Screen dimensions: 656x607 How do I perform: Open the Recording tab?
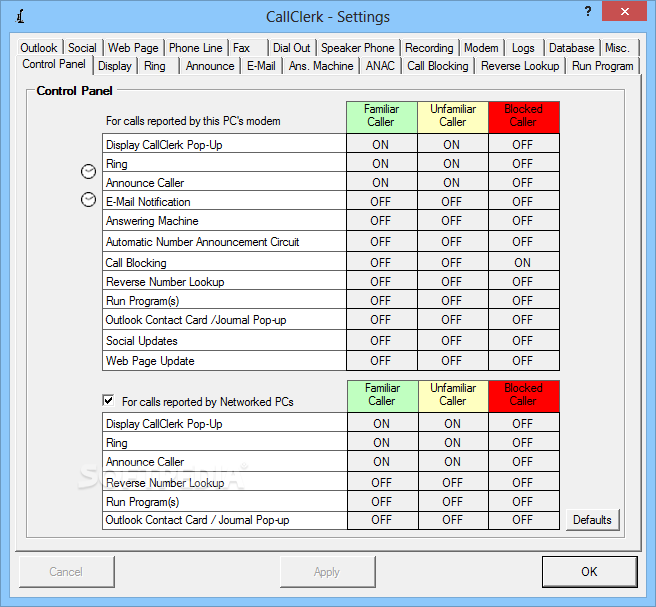click(429, 48)
